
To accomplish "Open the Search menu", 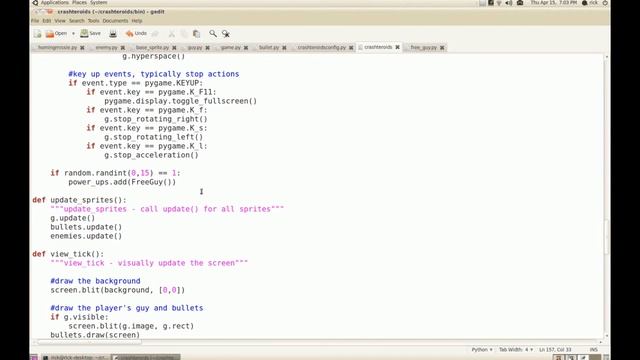I will point(77,21).
